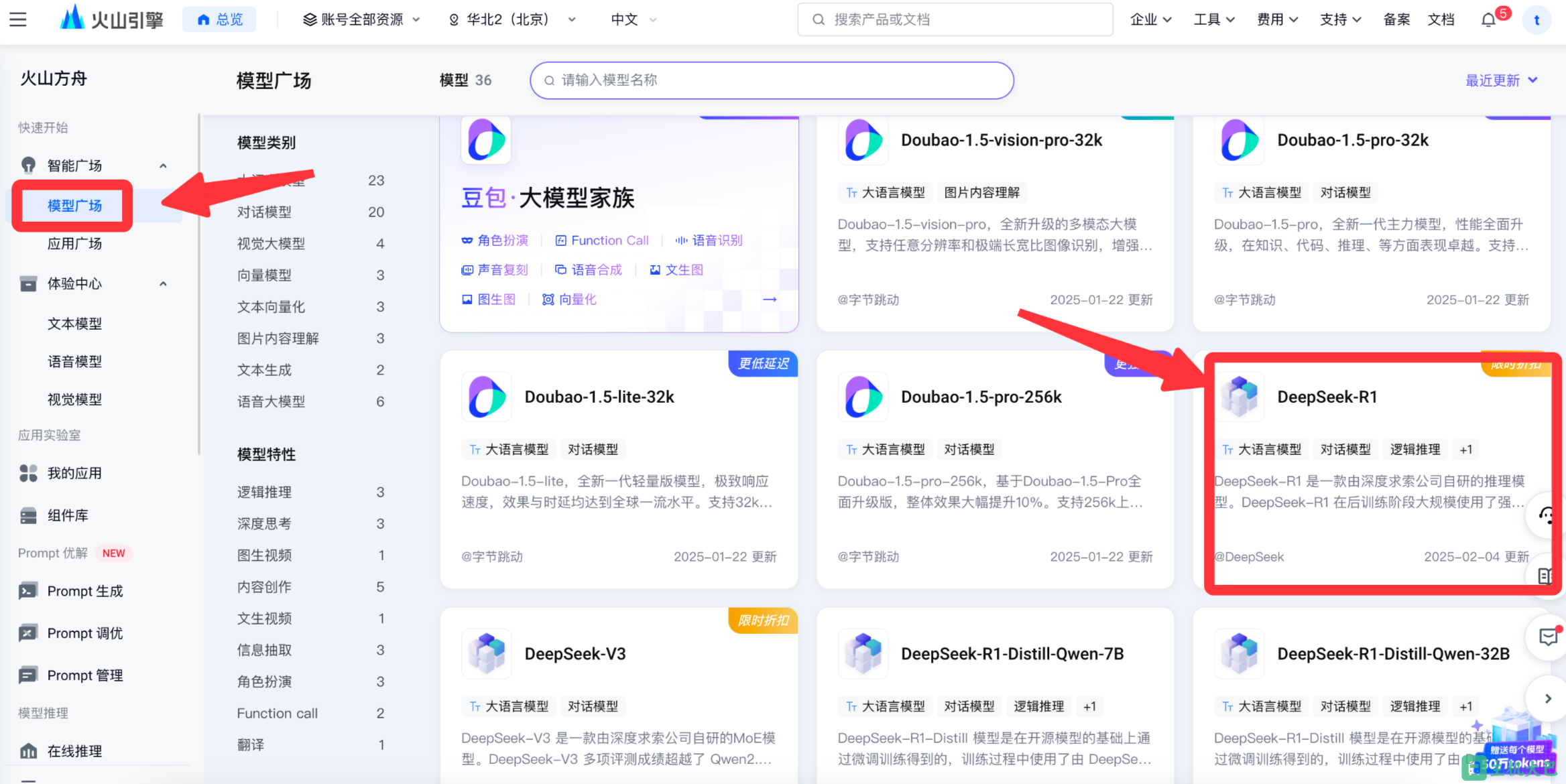Click the 总览 overview button
The height and width of the screenshot is (784, 1566).
(220, 19)
